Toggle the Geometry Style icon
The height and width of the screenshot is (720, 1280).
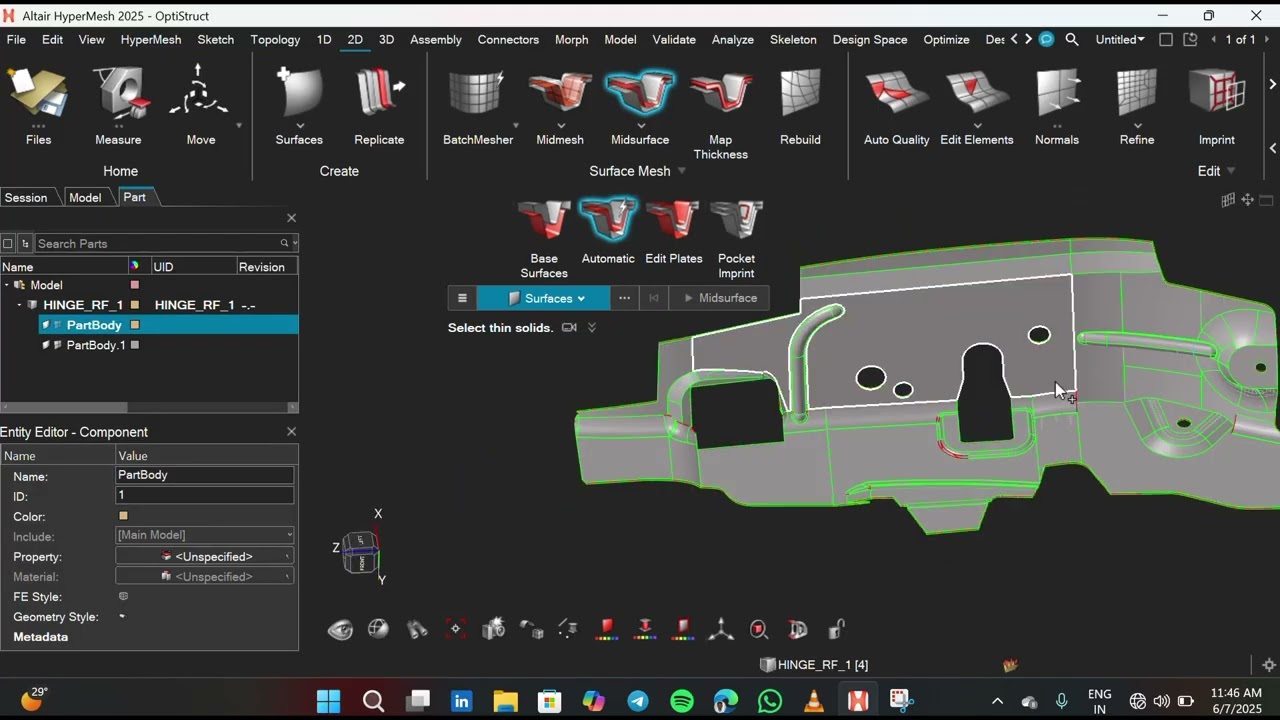pyautogui.click(x=122, y=616)
